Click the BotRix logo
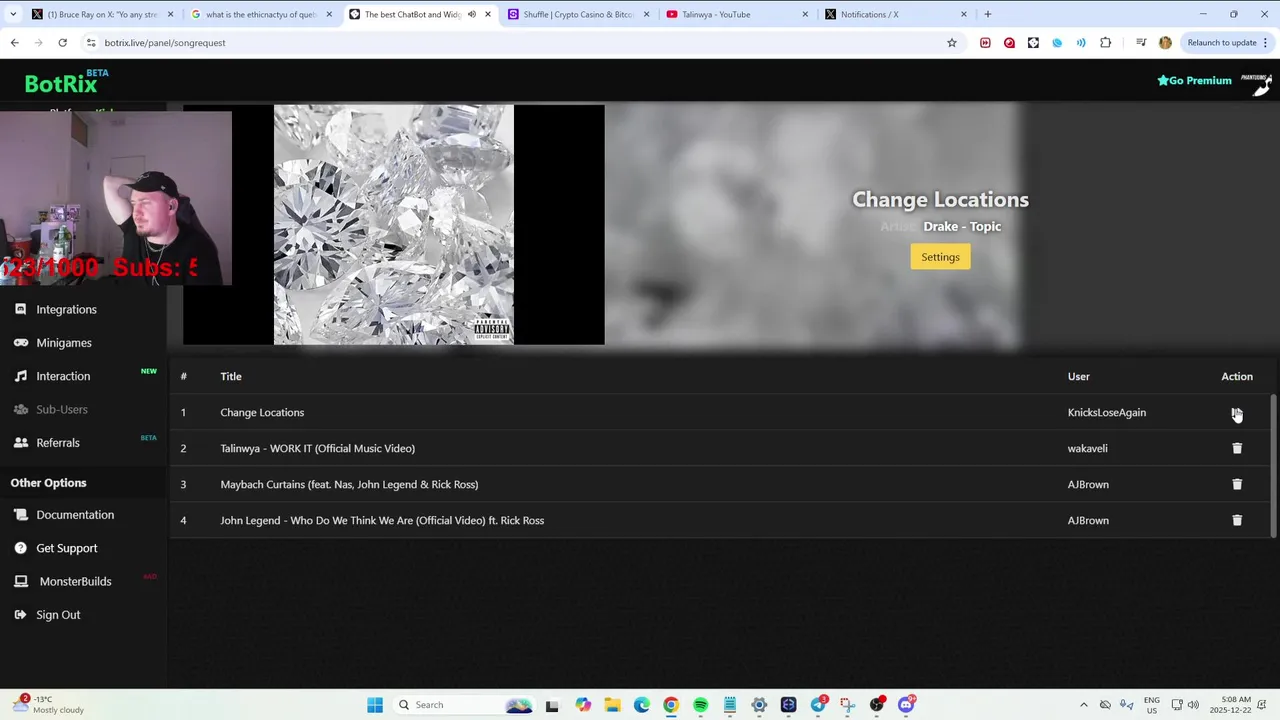The width and height of the screenshot is (1280, 720). (x=61, y=83)
